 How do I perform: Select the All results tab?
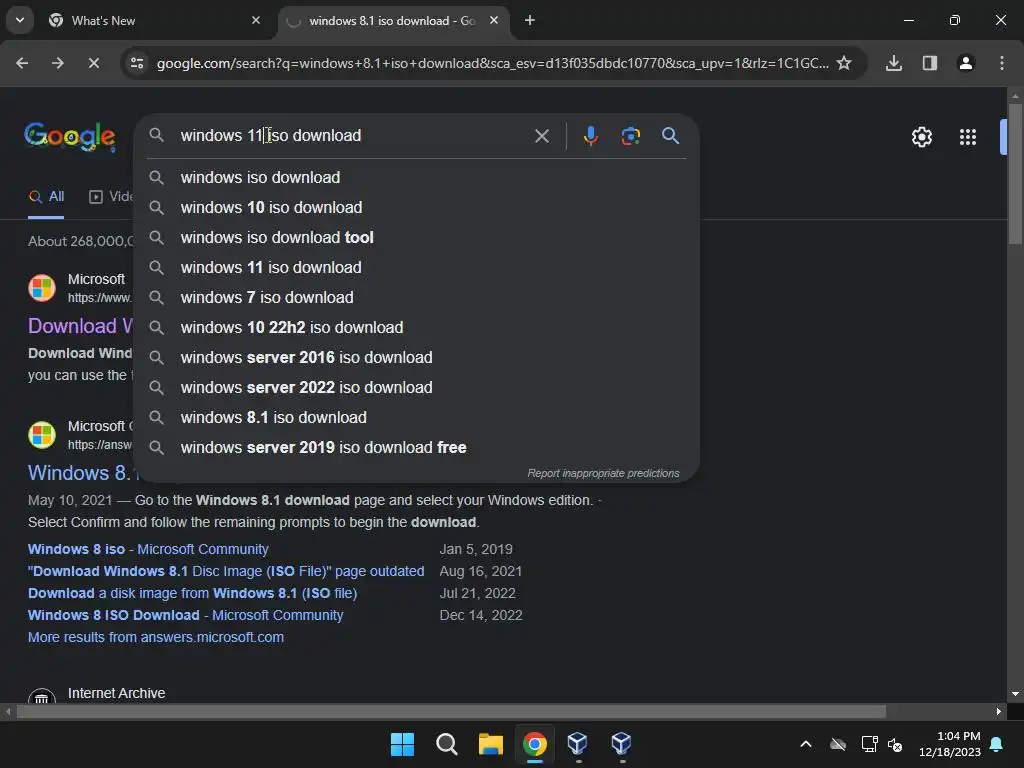(46, 197)
